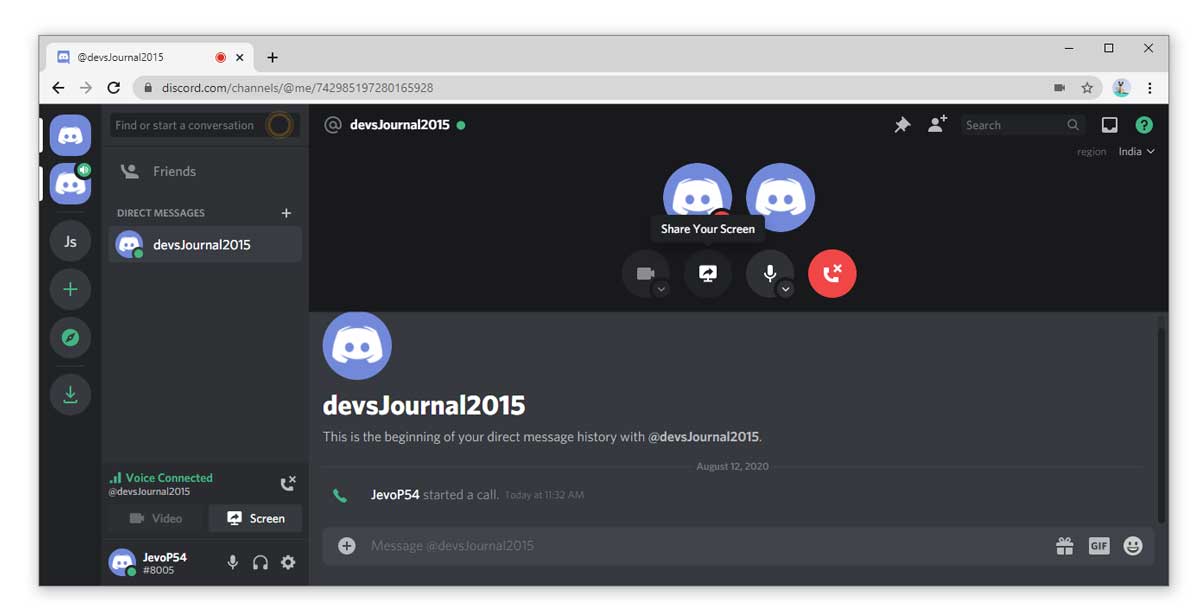Bookmark page with star icon
This screenshot has height=612, width=1200.
(1087, 88)
